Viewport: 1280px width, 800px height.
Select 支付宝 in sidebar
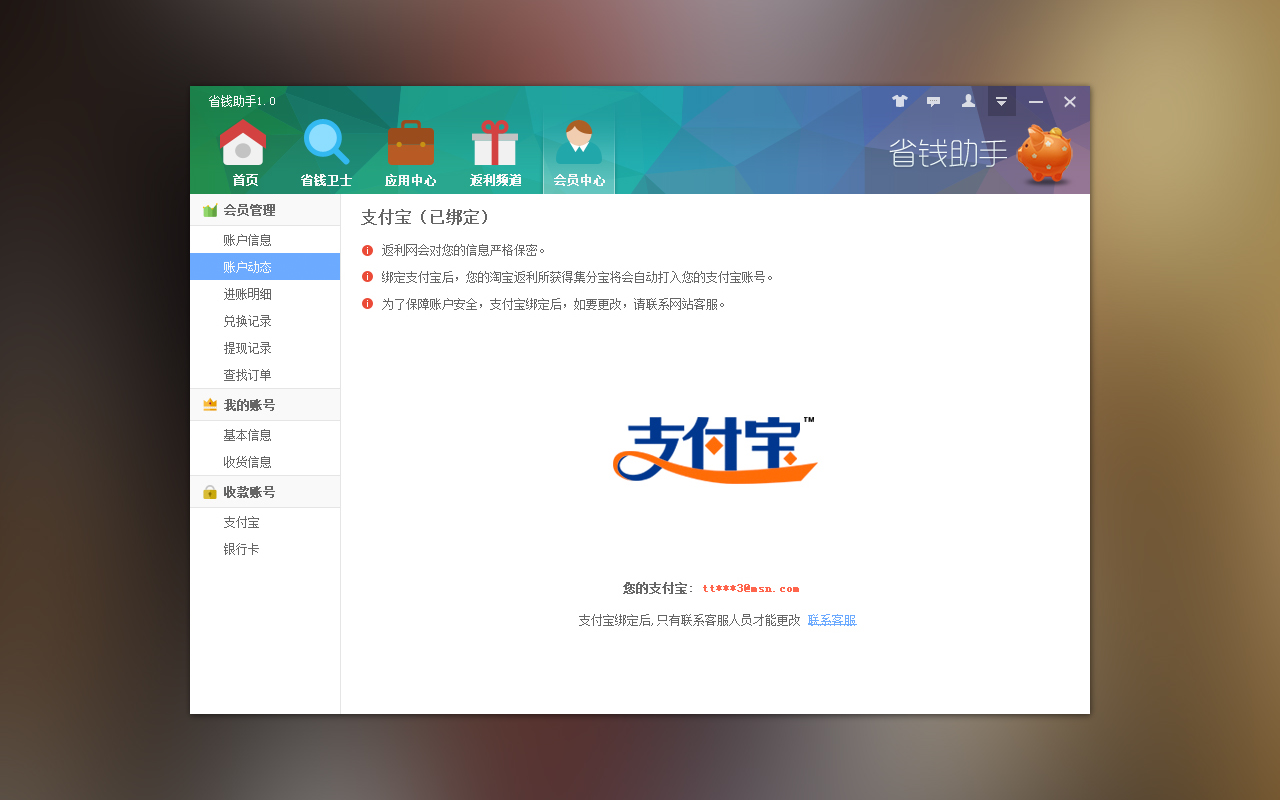pyautogui.click(x=265, y=522)
